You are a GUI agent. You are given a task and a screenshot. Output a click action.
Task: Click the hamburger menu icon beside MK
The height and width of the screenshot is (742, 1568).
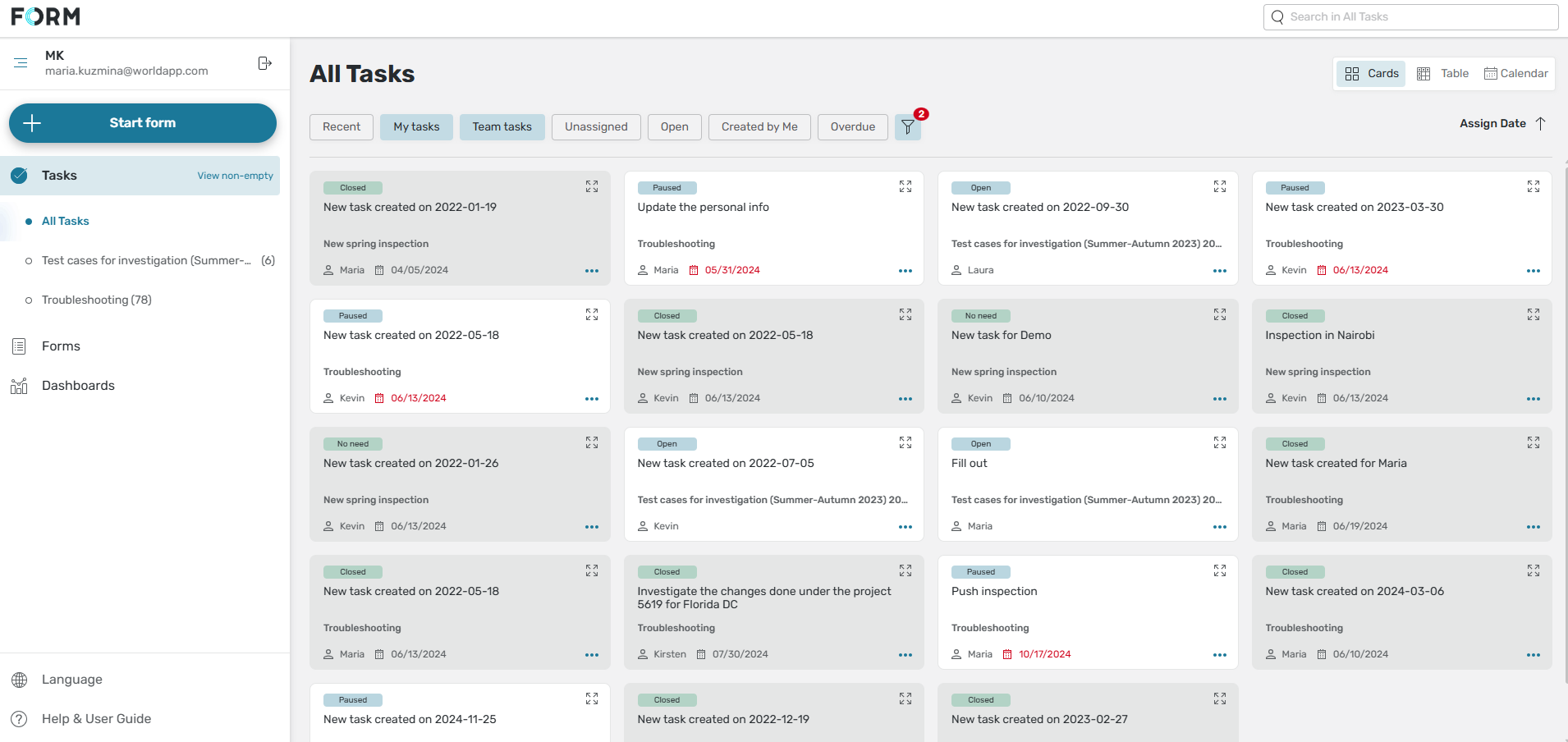21,62
